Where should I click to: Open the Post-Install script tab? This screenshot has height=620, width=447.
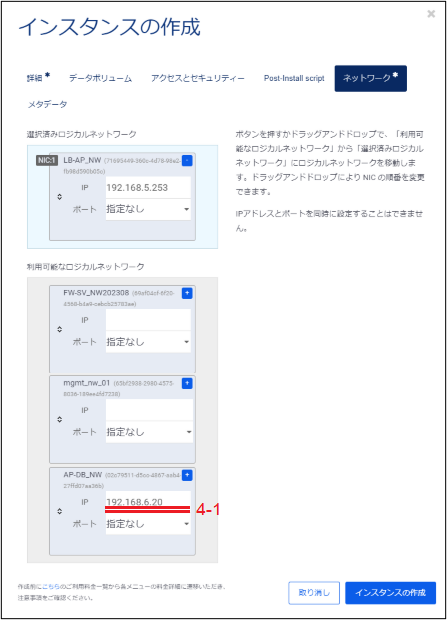click(x=294, y=78)
